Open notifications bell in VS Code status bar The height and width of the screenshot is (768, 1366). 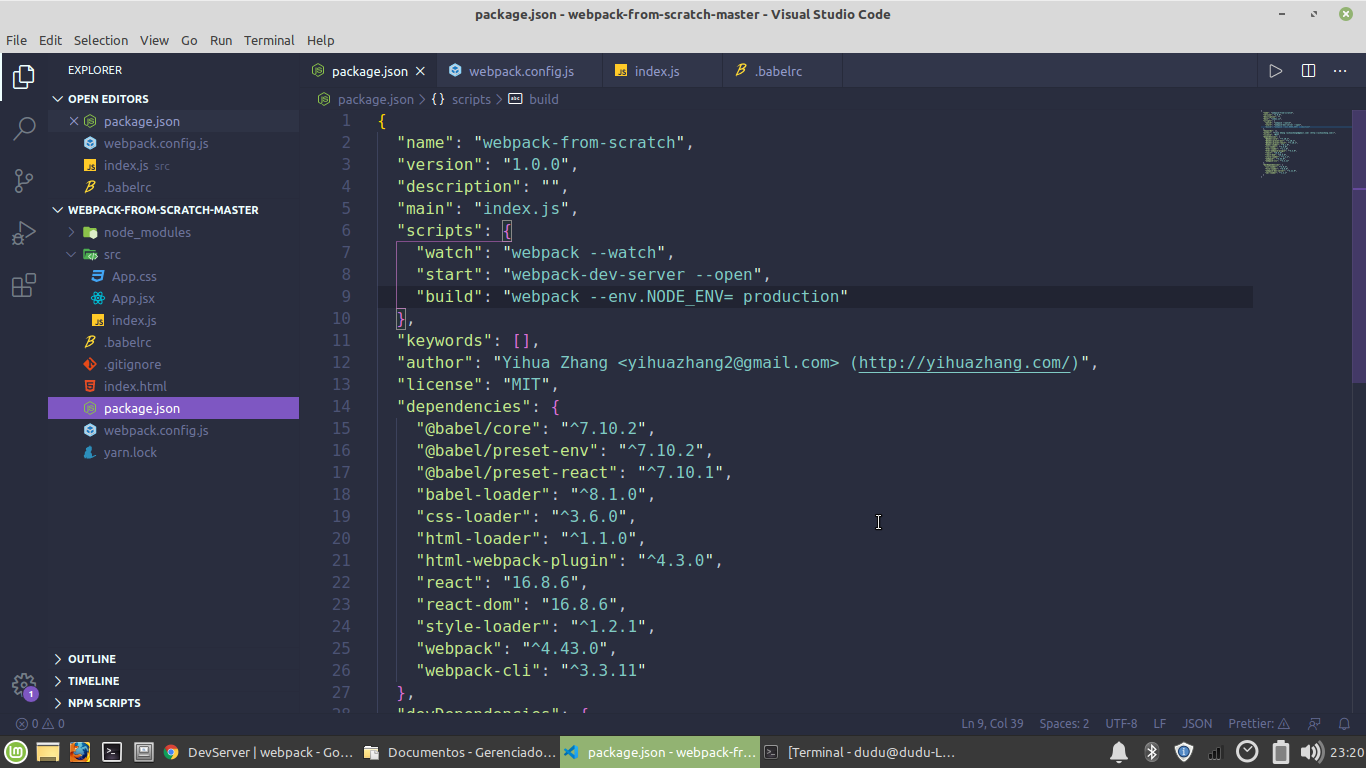pos(1344,723)
